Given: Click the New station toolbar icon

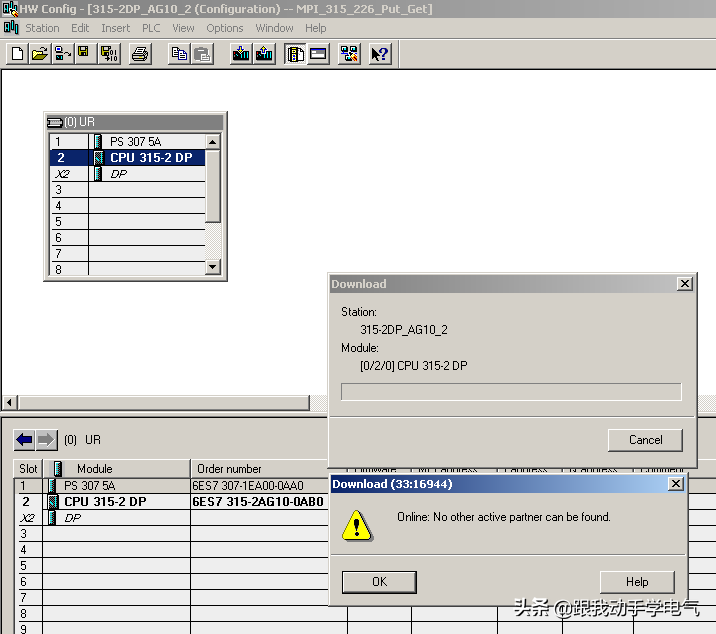Looking at the screenshot, I should click(16, 54).
